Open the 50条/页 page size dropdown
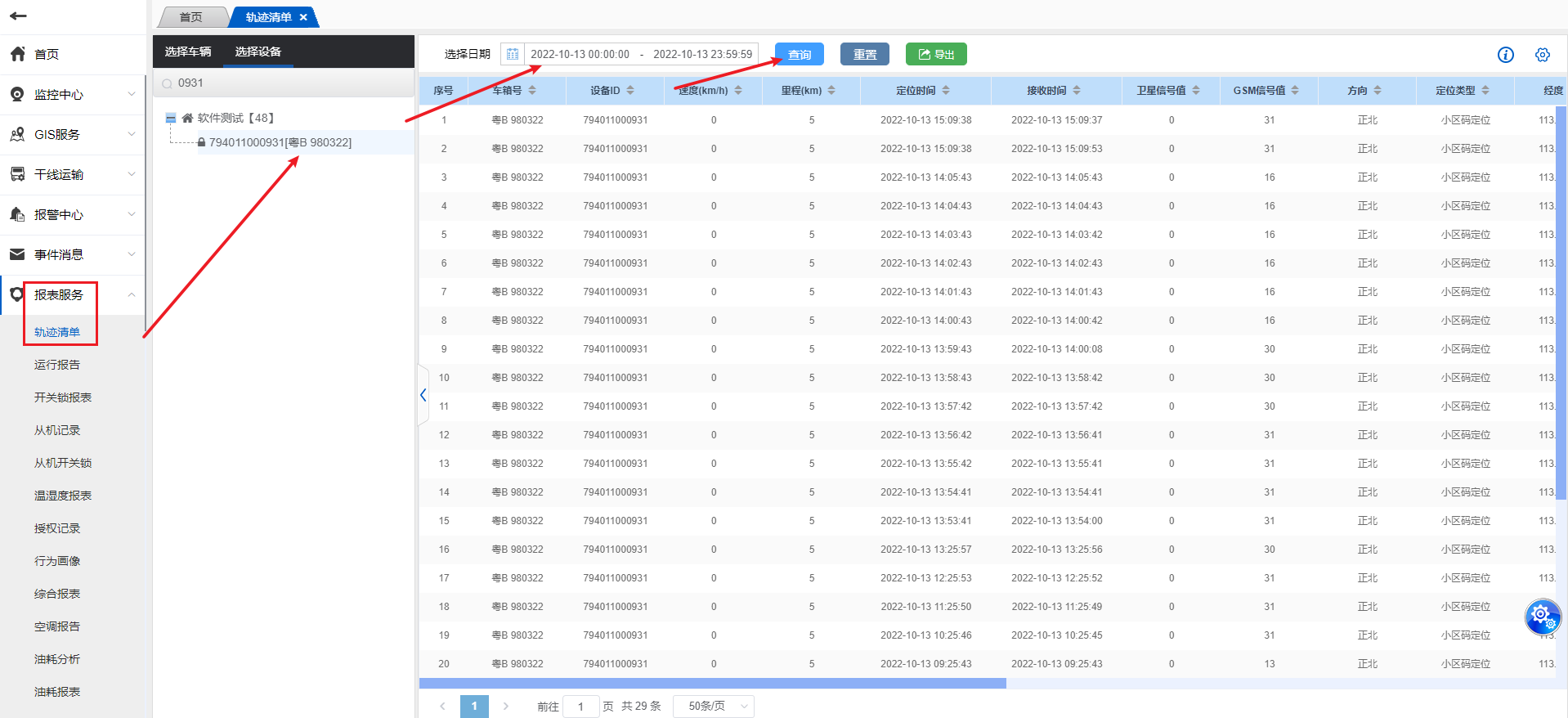The image size is (1568, 718). pyautogui.click(x=713, y=706)
